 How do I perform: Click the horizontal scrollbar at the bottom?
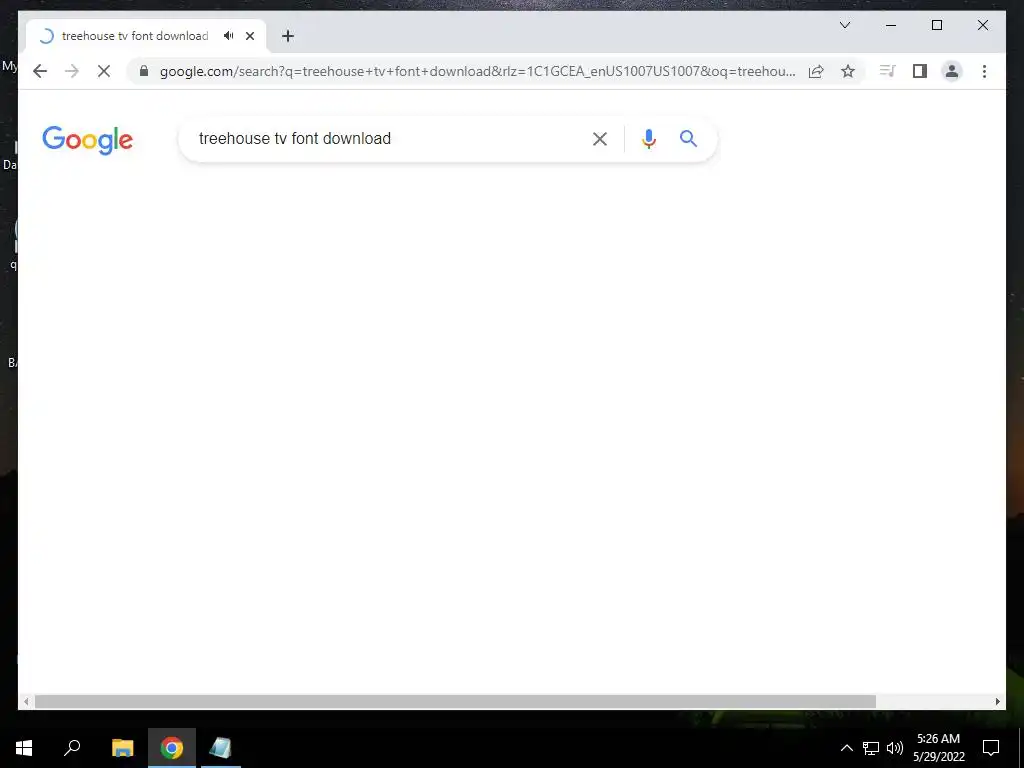coord(455,701)
